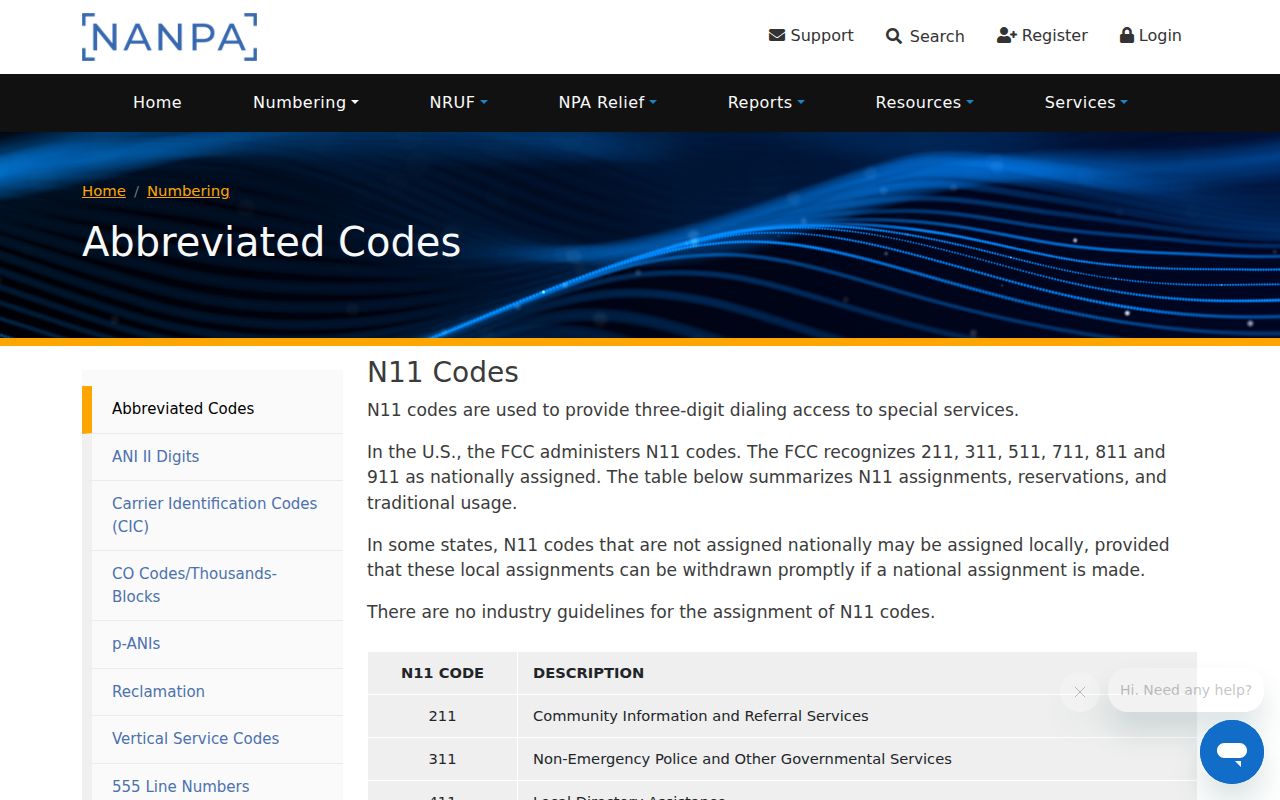Click the 211 code cell
The image size is (1280, 800).
(x=442, y=716)
